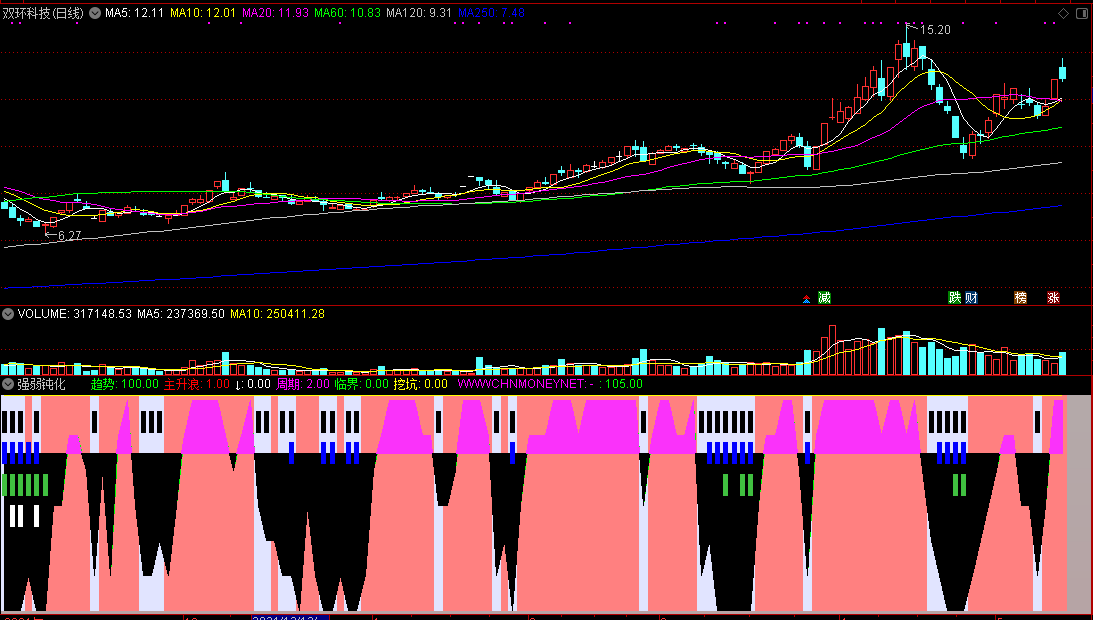Select the yellow MA10: 12.01 label
This screenshot has height=620, width=1093.
click(x=203, y=13)
